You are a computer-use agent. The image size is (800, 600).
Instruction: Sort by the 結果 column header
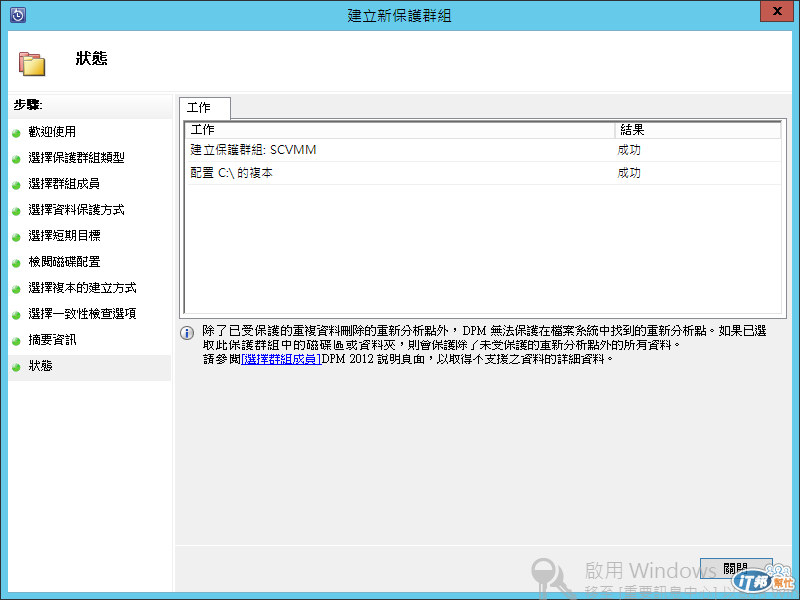(x=698, y=130)
